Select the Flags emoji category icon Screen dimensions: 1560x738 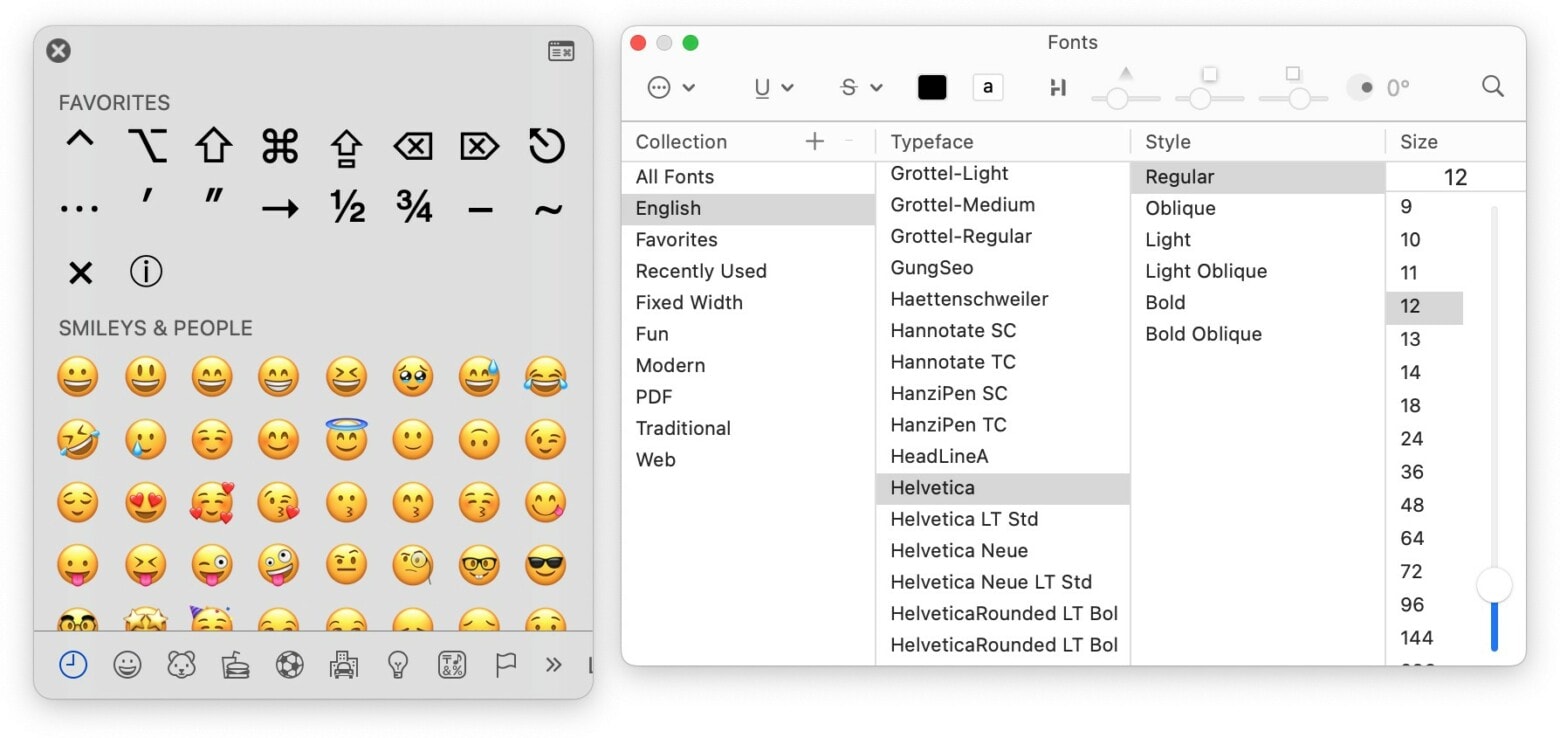point(506,664)
